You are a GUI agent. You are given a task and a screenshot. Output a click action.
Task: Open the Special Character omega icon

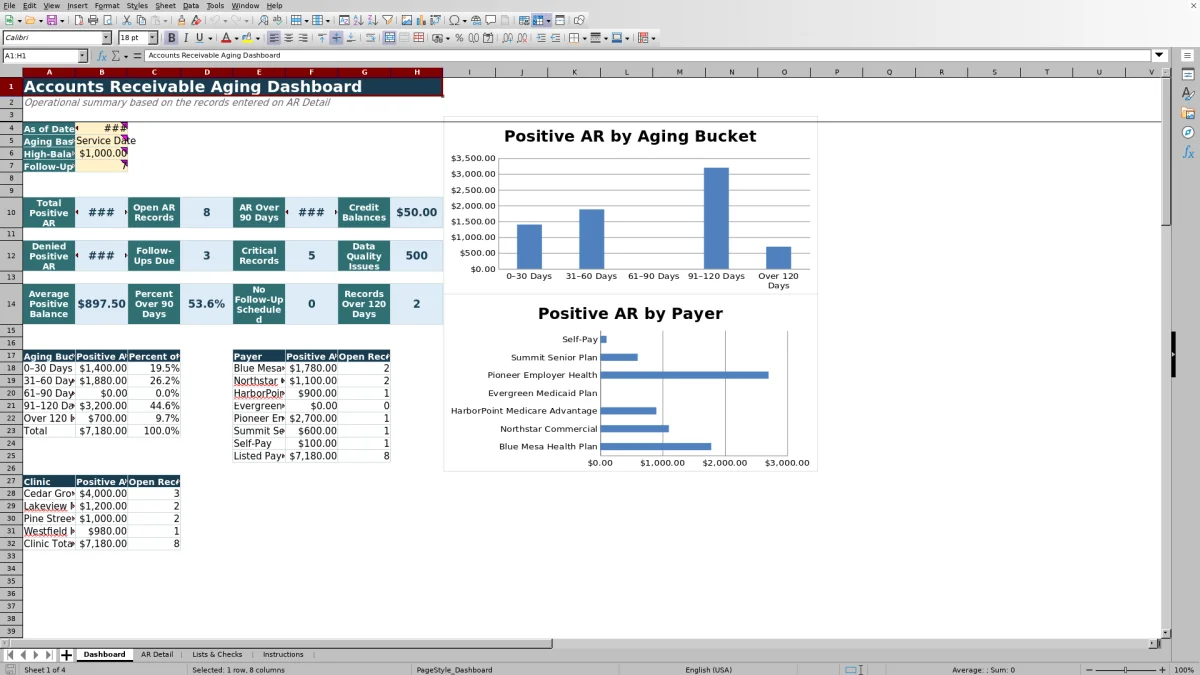click(455, 20)
